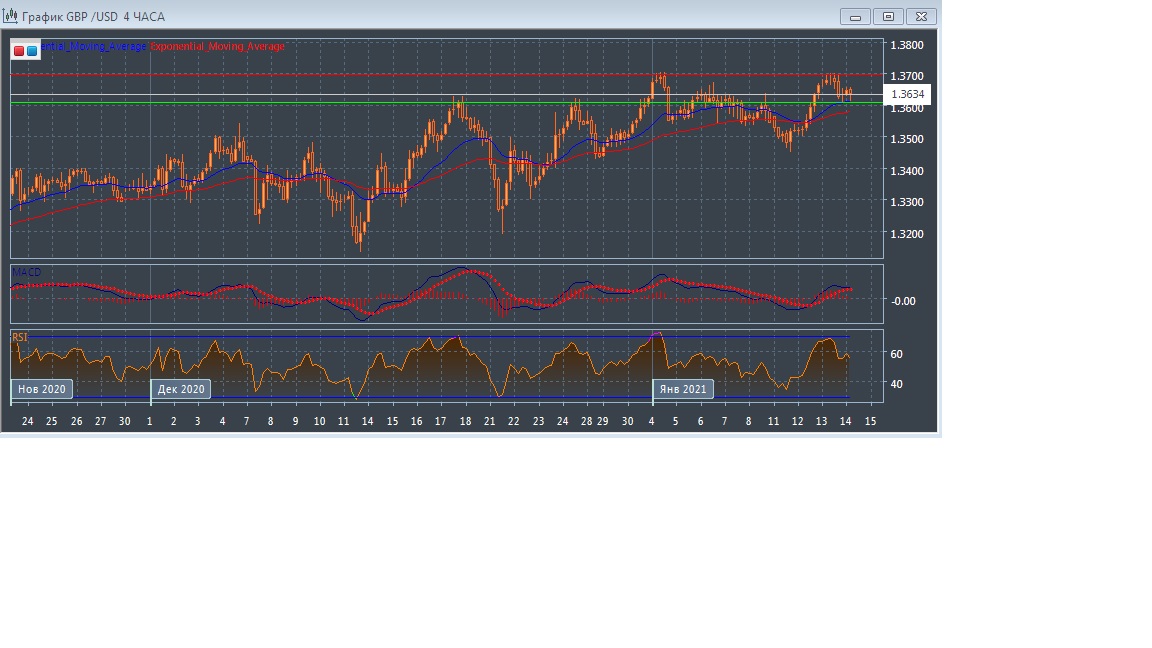Click the red square chart icon
This screenshot has height=648, width=1152.
coord(19,50)
